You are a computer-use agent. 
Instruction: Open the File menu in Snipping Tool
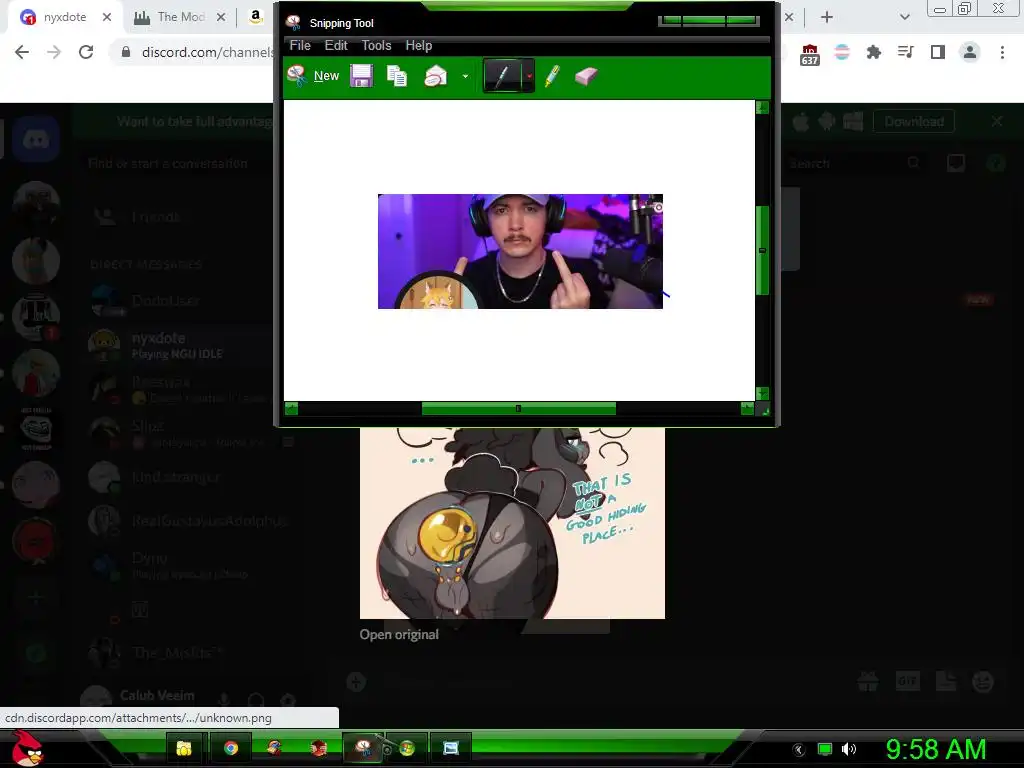coord(300,45)
